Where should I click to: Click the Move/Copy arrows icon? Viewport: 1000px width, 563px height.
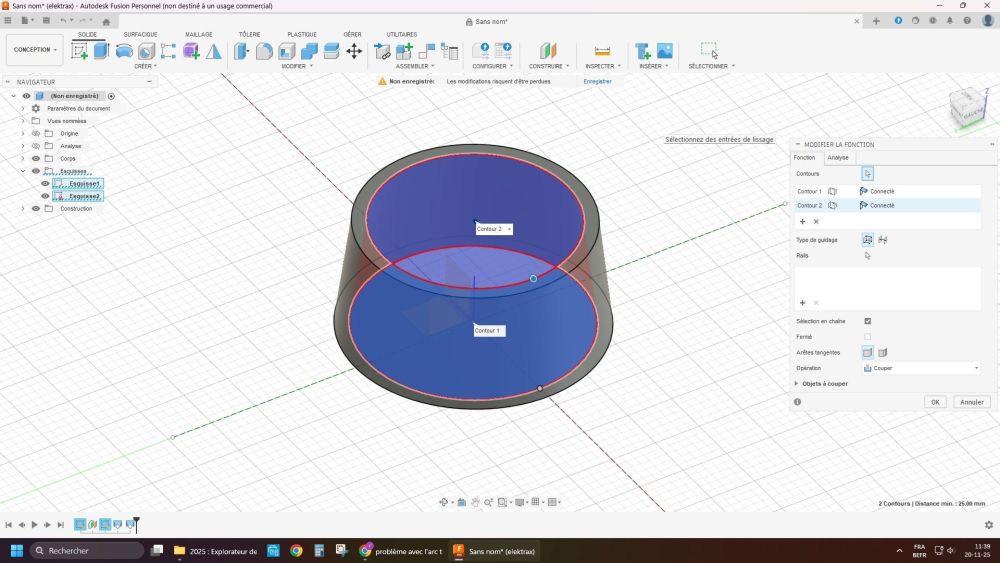(x=354, y=51)
